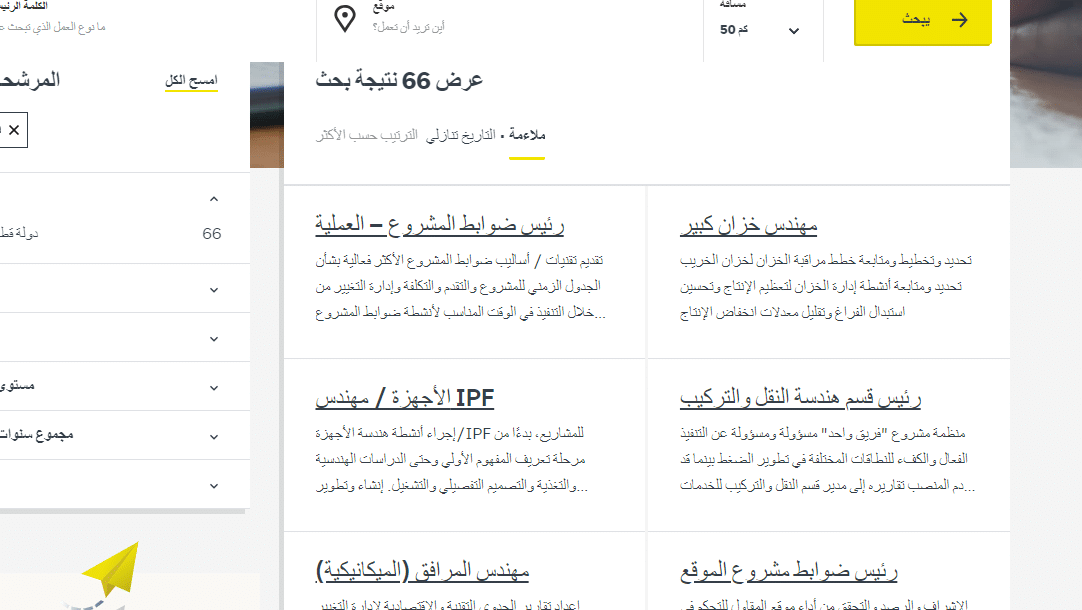
Task: Click the 'عرض 66 نتيجة بحث' heading
Action: 399,81
